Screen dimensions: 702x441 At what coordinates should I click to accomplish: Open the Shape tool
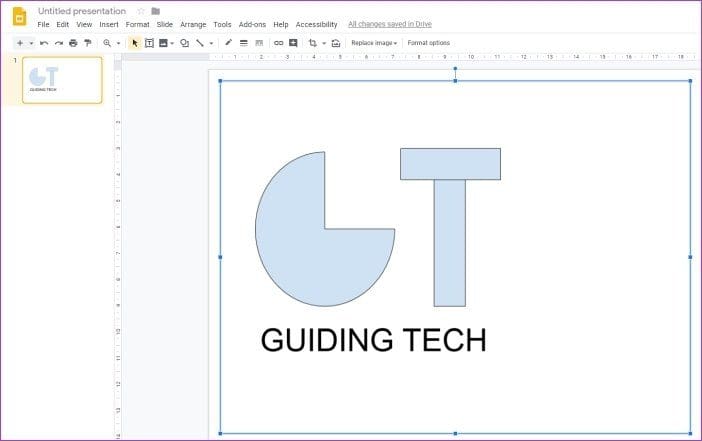184,43
